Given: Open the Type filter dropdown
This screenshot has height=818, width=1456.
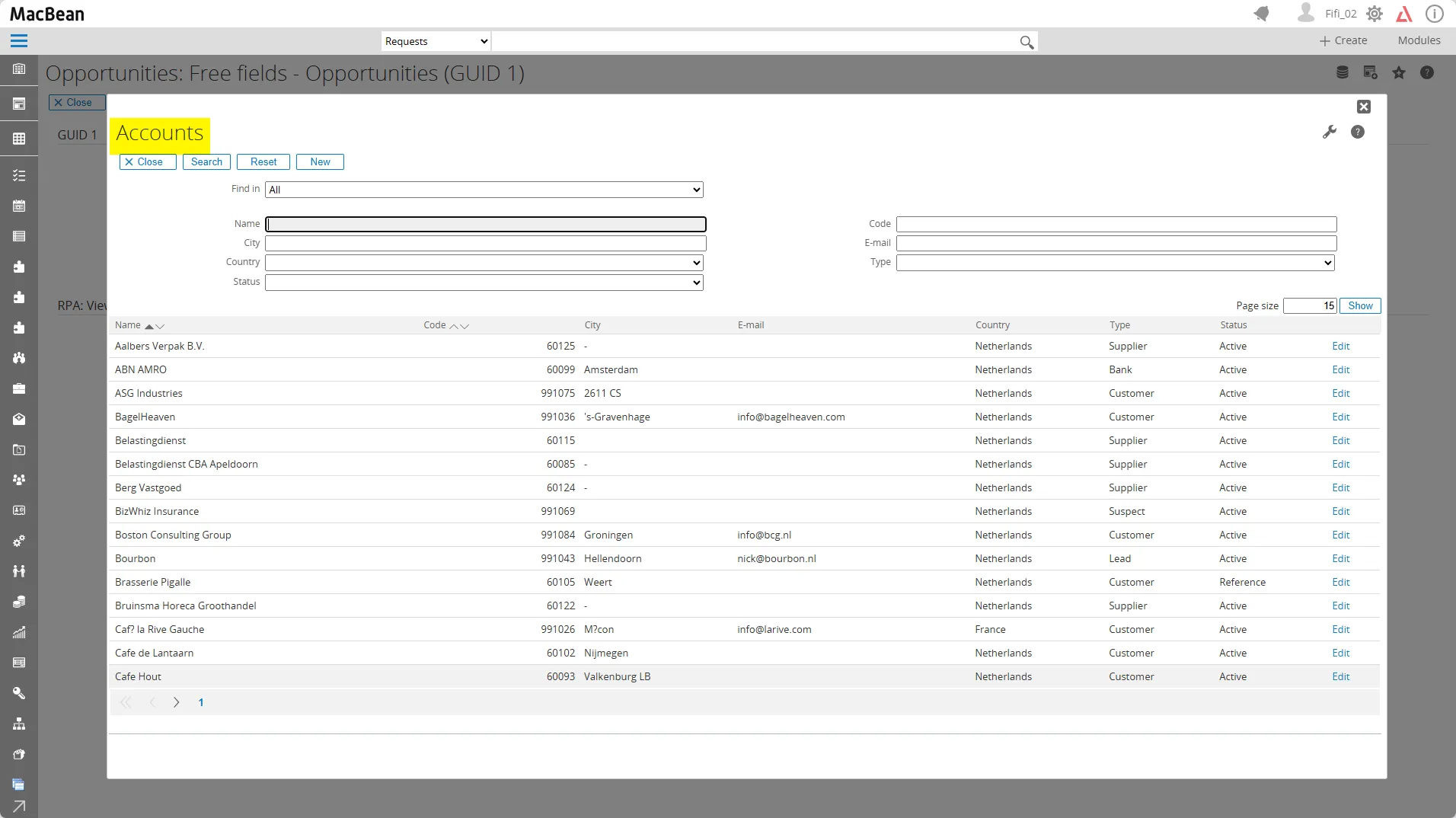Looking at the screenshot, I should click(1115, 263).
